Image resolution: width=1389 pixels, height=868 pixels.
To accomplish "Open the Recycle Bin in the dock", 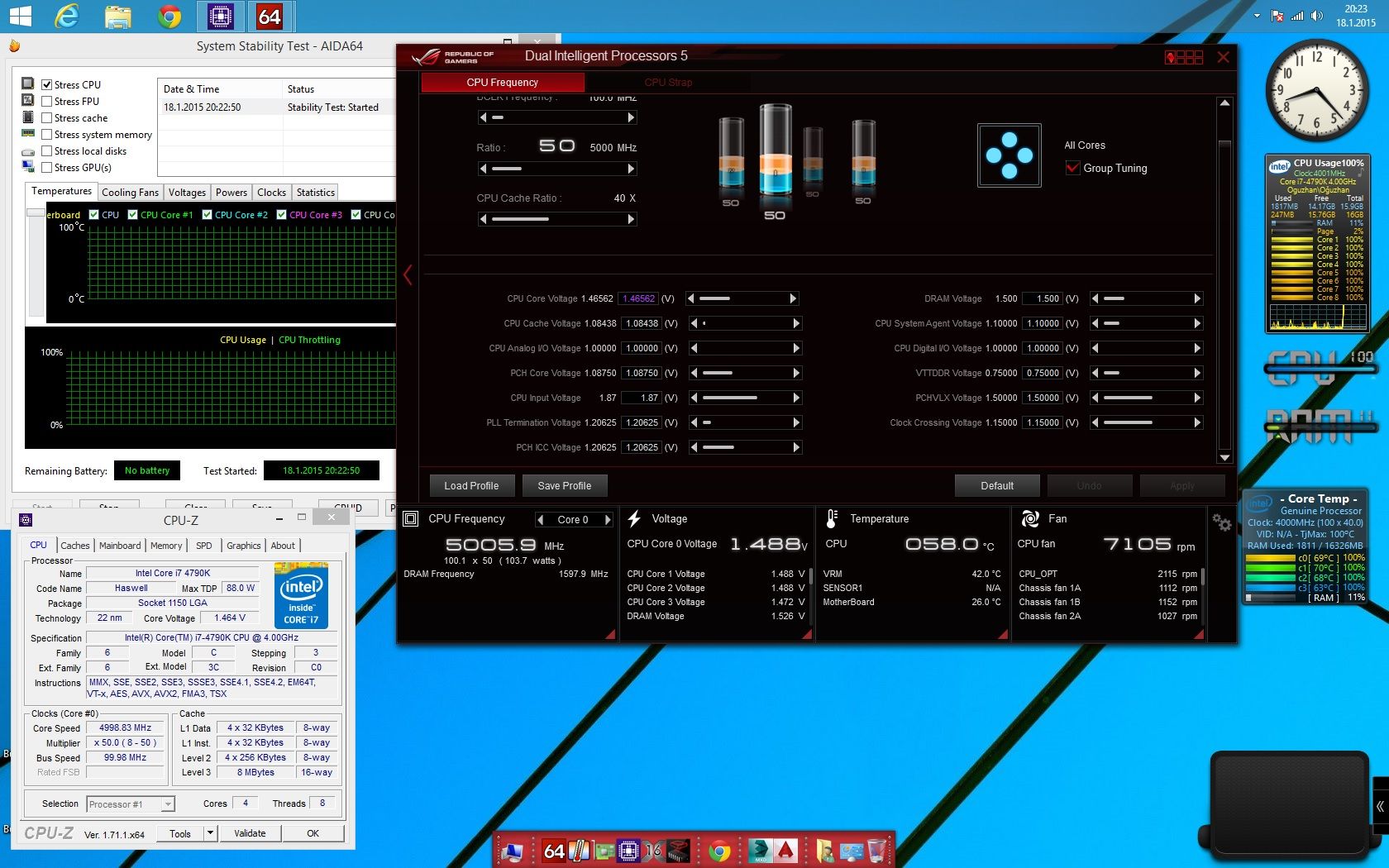I will (876, 851).
